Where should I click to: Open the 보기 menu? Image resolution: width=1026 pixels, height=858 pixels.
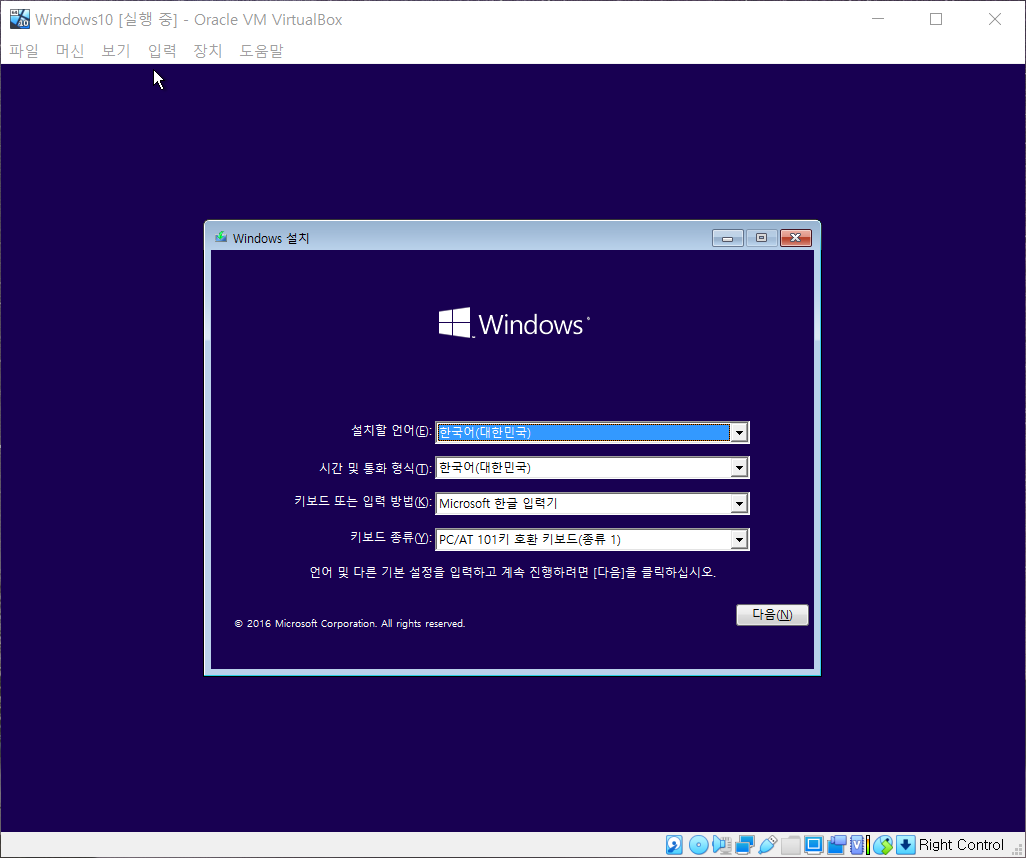[116, 50]
